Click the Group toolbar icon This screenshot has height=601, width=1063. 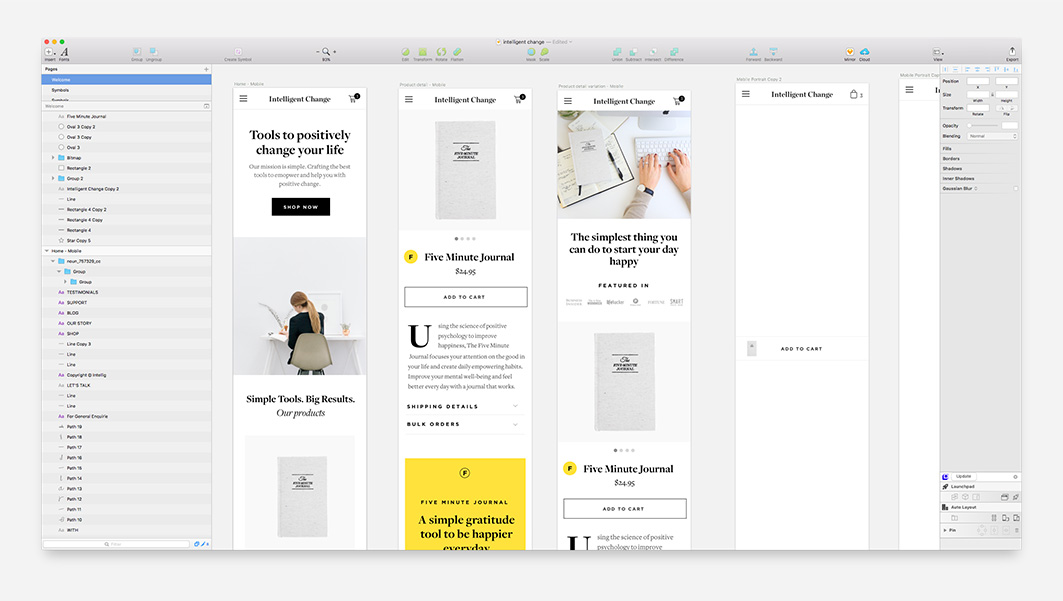point(137,51)
